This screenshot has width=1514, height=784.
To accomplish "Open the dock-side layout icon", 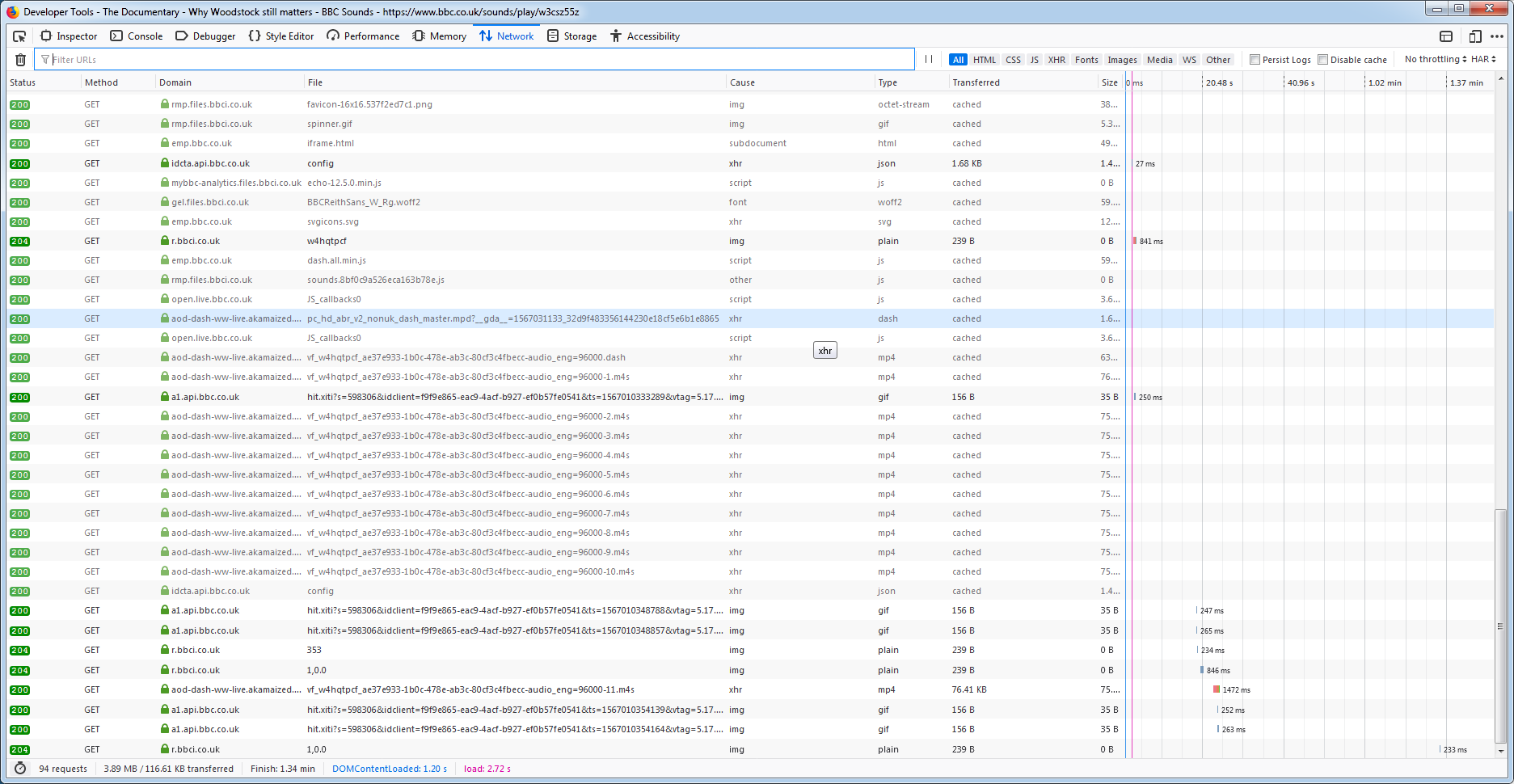I will point(1446,36).
